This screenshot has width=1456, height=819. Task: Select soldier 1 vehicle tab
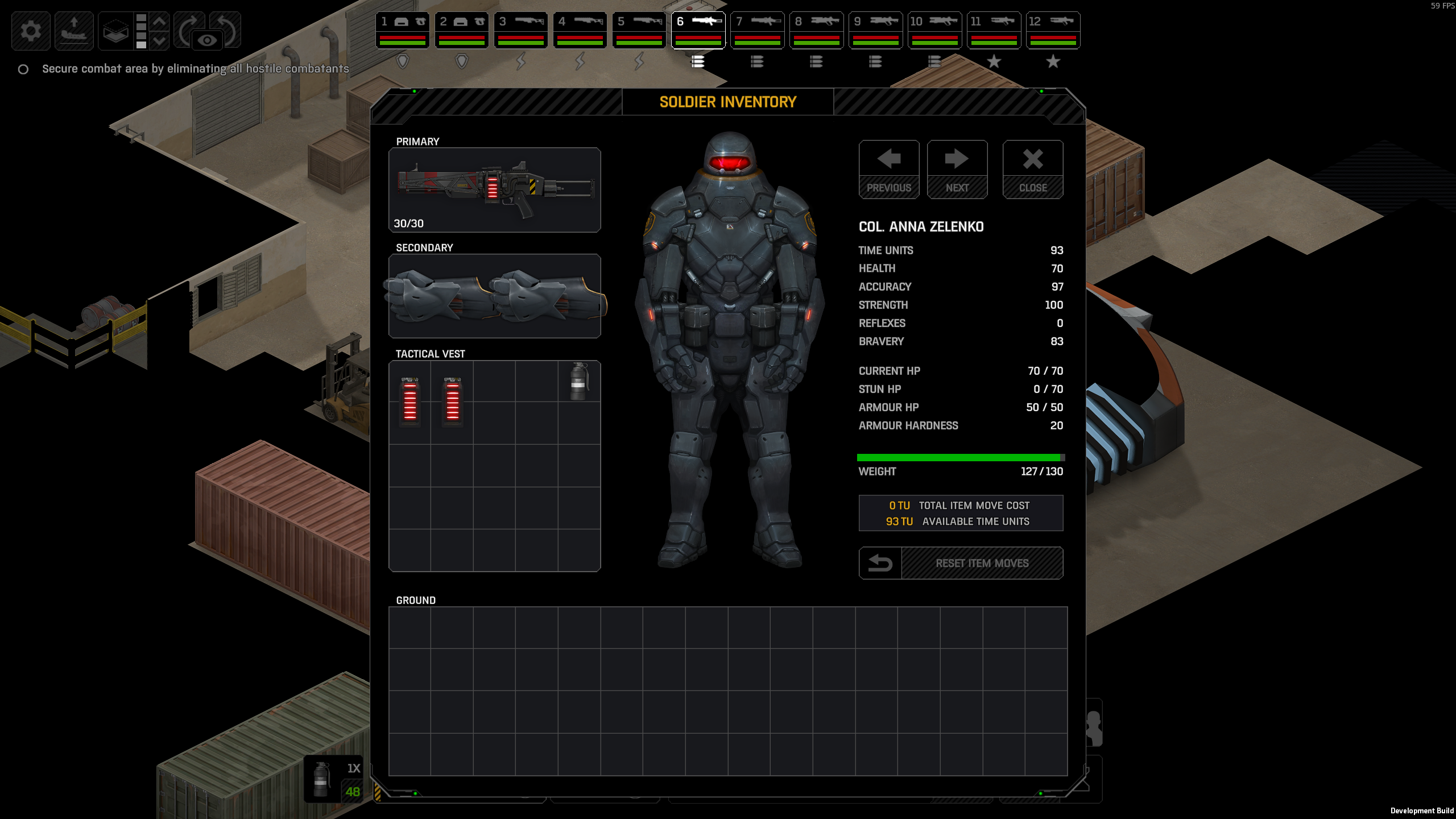(402, 30)
